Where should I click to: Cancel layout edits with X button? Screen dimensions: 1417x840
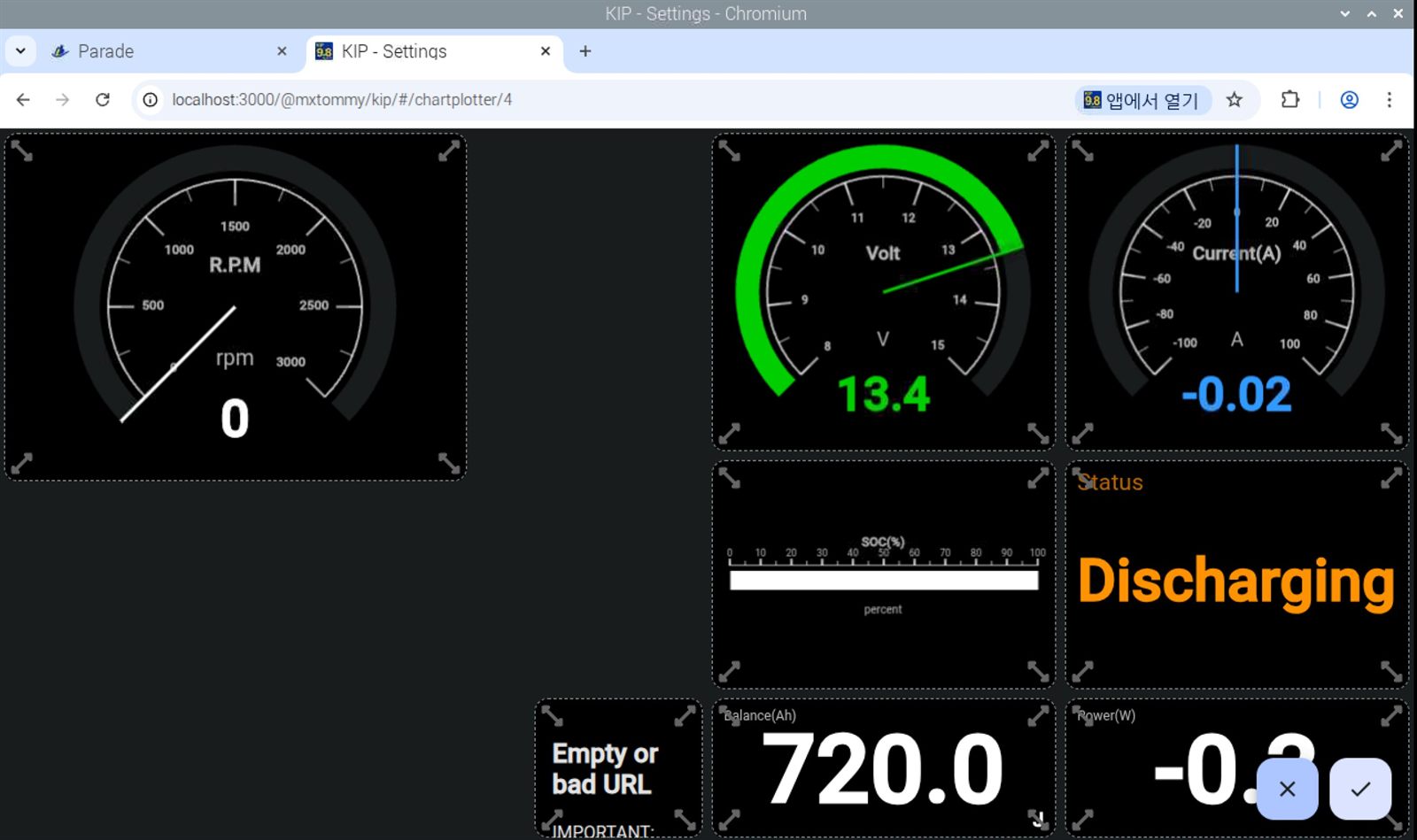(x=1287, y=788)
